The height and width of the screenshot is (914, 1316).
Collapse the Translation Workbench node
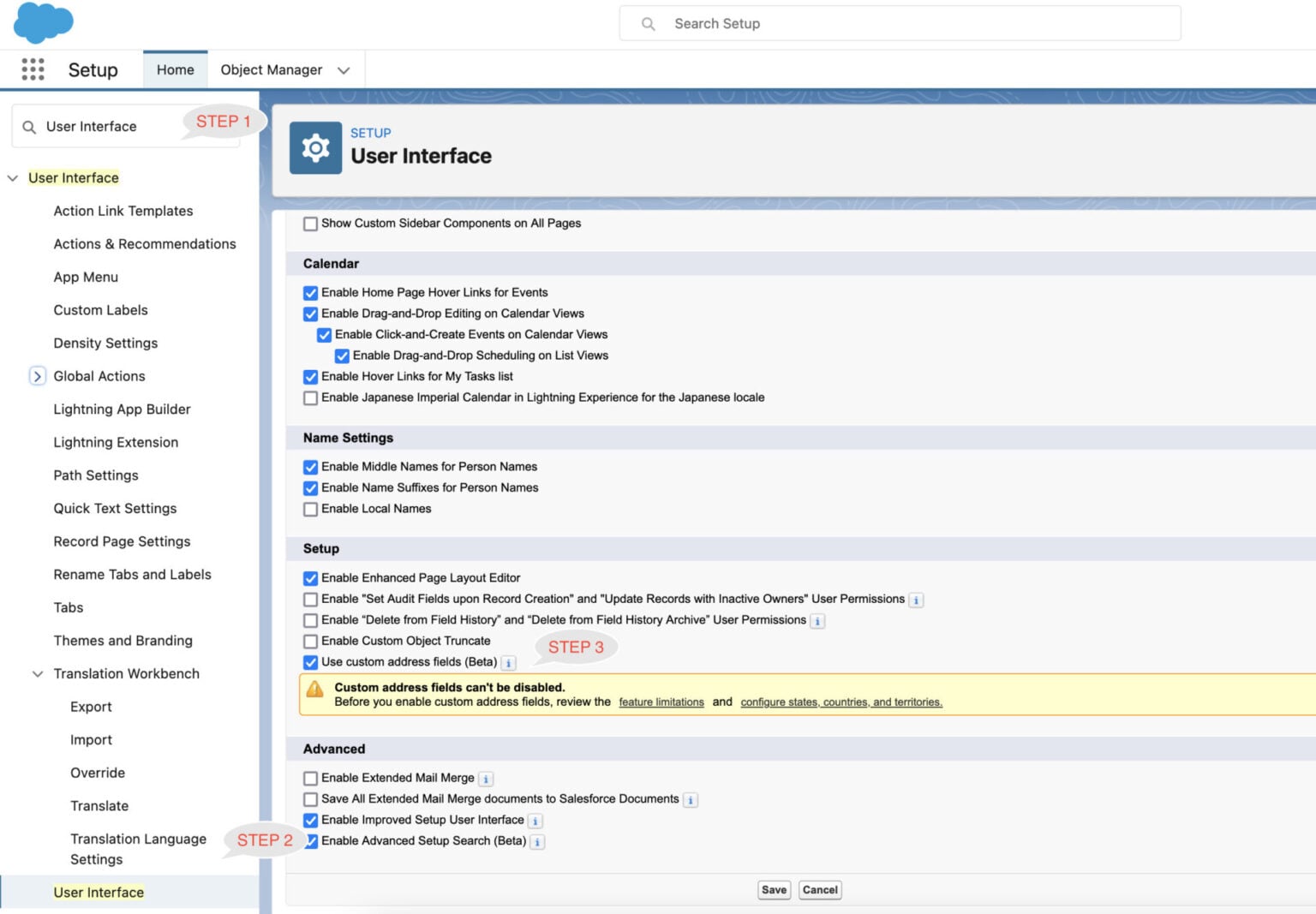(38, 674)
